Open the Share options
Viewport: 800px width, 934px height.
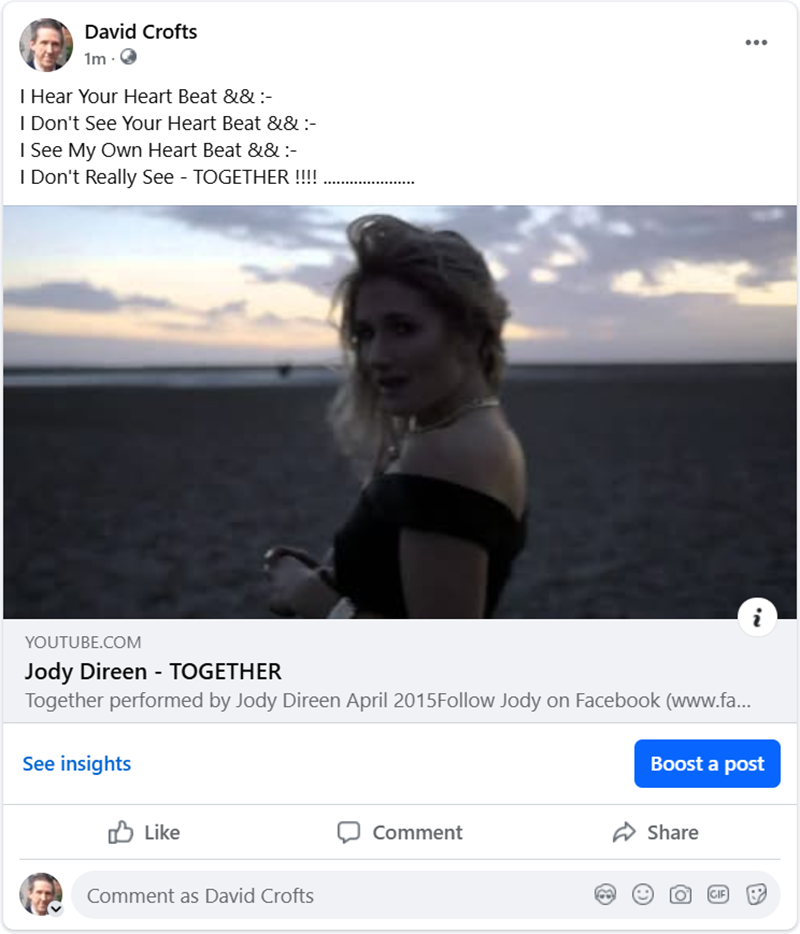(655, 832)
